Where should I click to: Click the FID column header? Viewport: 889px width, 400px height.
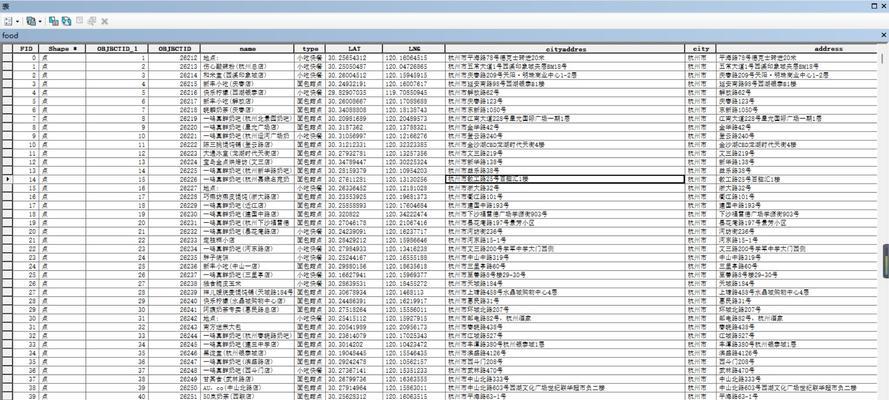click(x=26, y=49)
